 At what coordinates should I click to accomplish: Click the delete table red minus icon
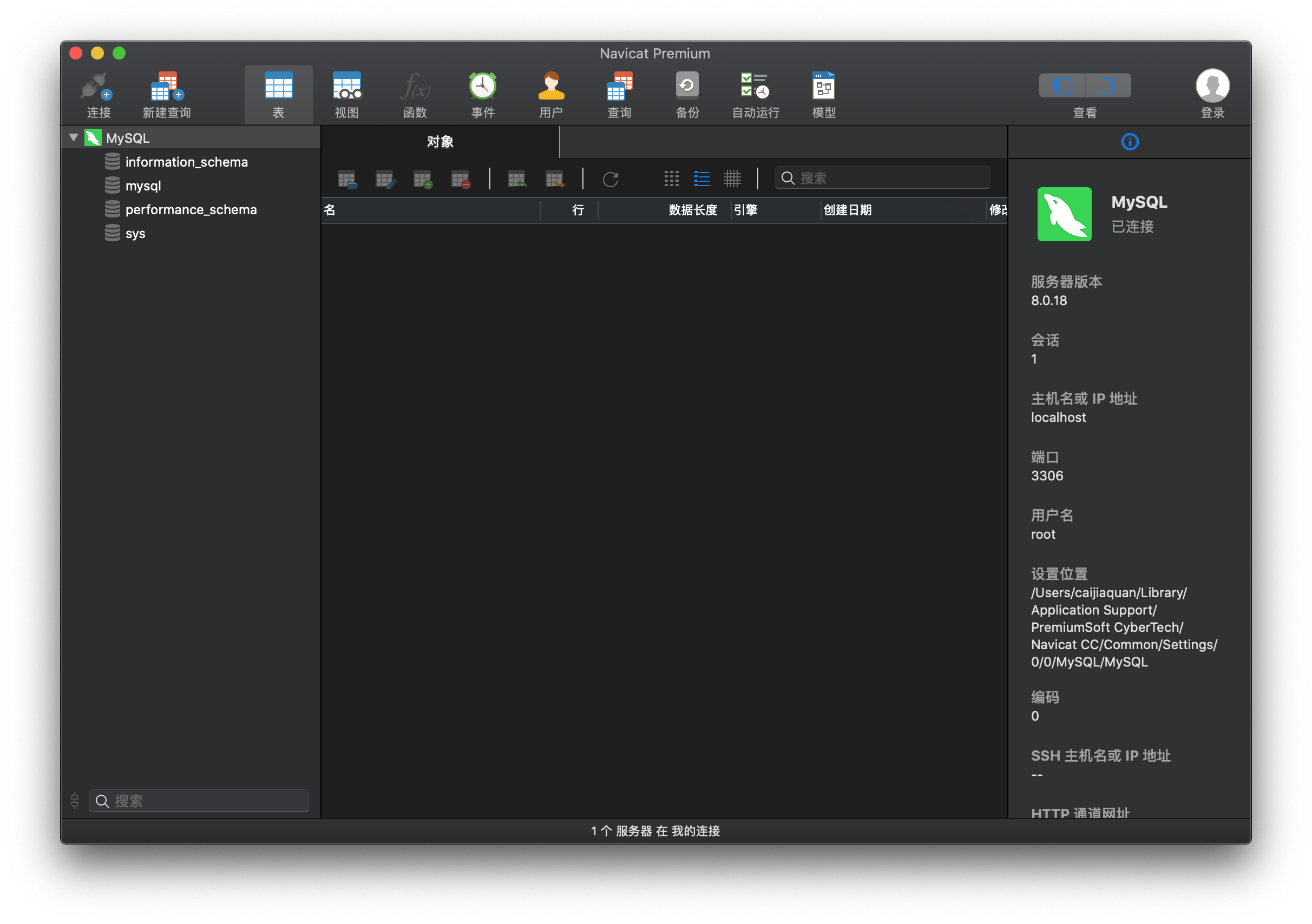tap(461, 179)
